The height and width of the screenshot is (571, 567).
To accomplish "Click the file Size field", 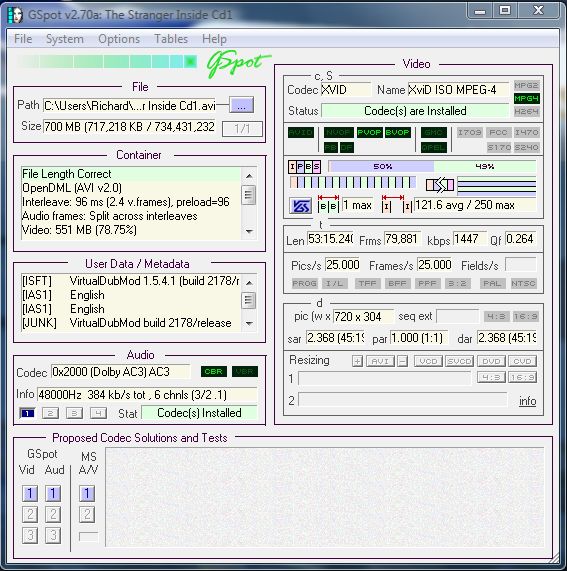I will click(129, 126).
